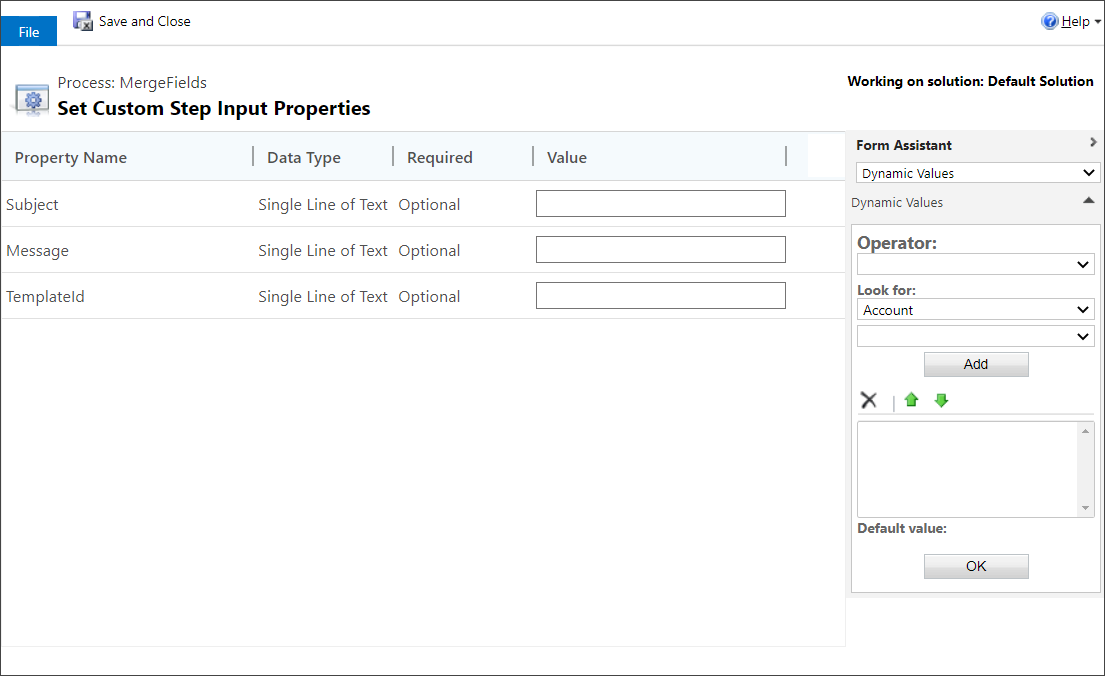
Task: Open the Operator dropdown
Action: pos(975,263)
